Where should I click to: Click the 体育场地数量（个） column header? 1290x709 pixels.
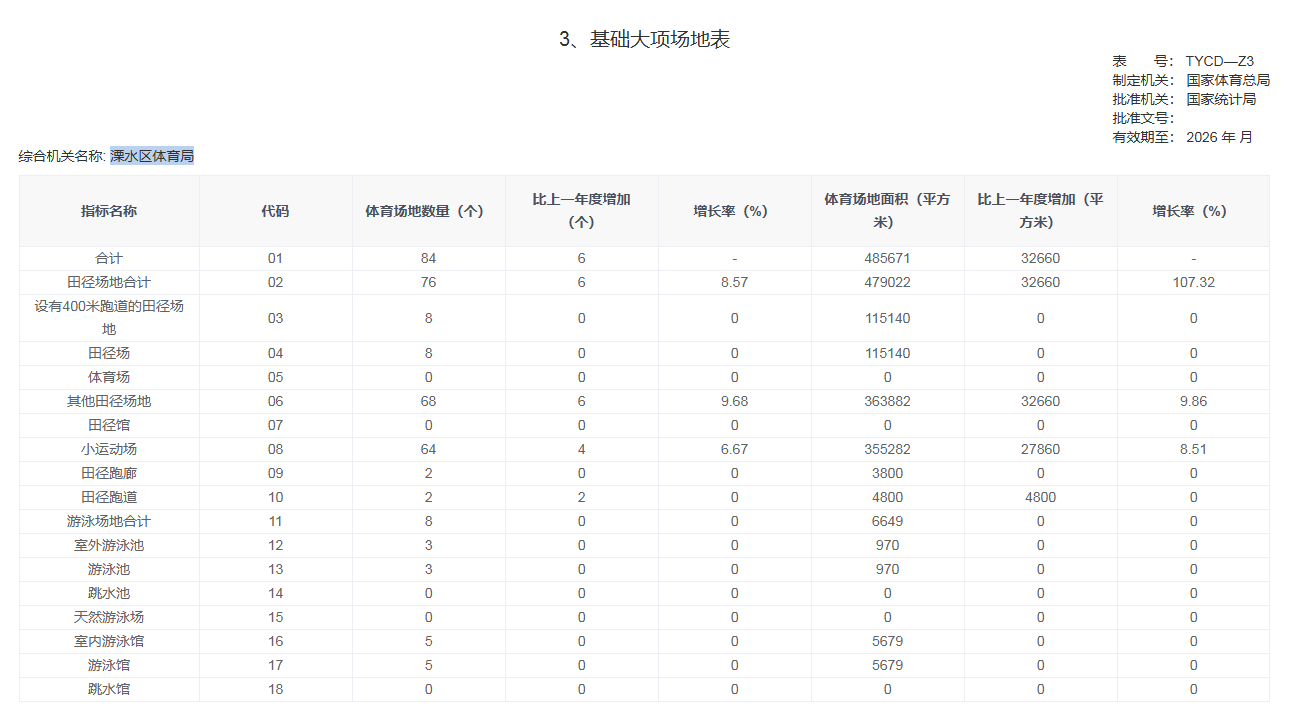point(428,211)
